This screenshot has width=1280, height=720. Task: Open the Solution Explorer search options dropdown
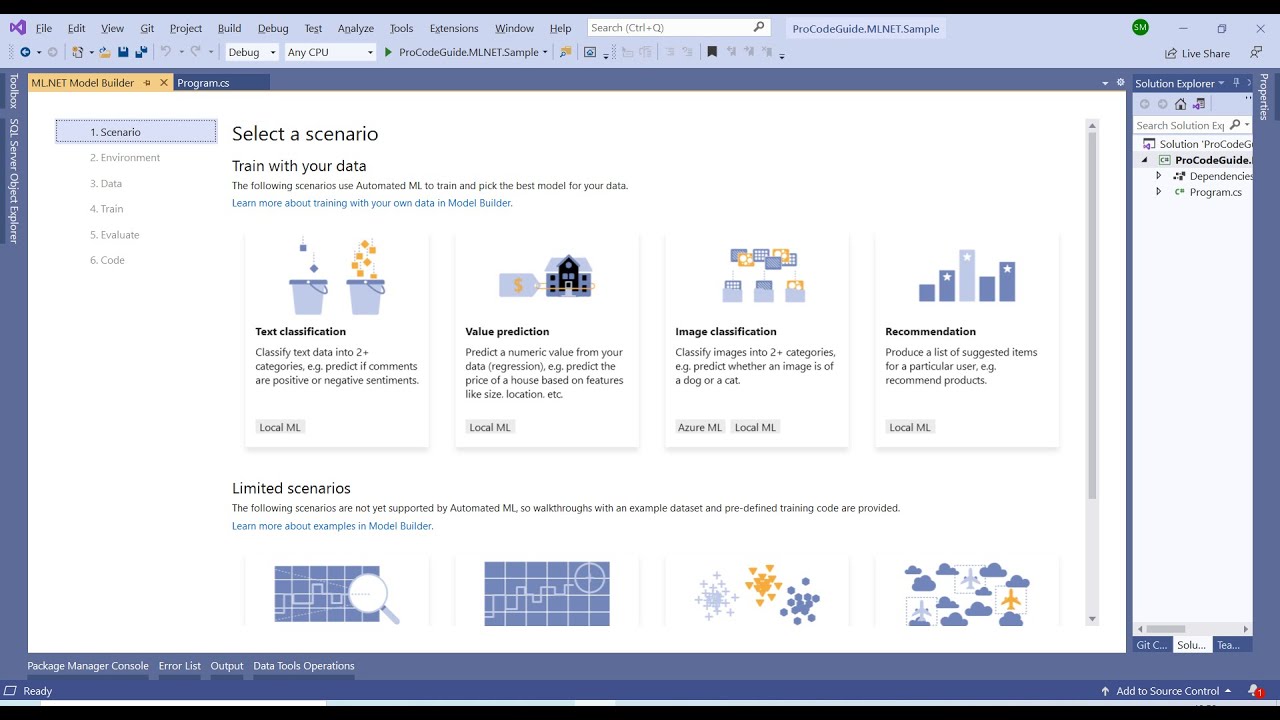pos(1246,125)
